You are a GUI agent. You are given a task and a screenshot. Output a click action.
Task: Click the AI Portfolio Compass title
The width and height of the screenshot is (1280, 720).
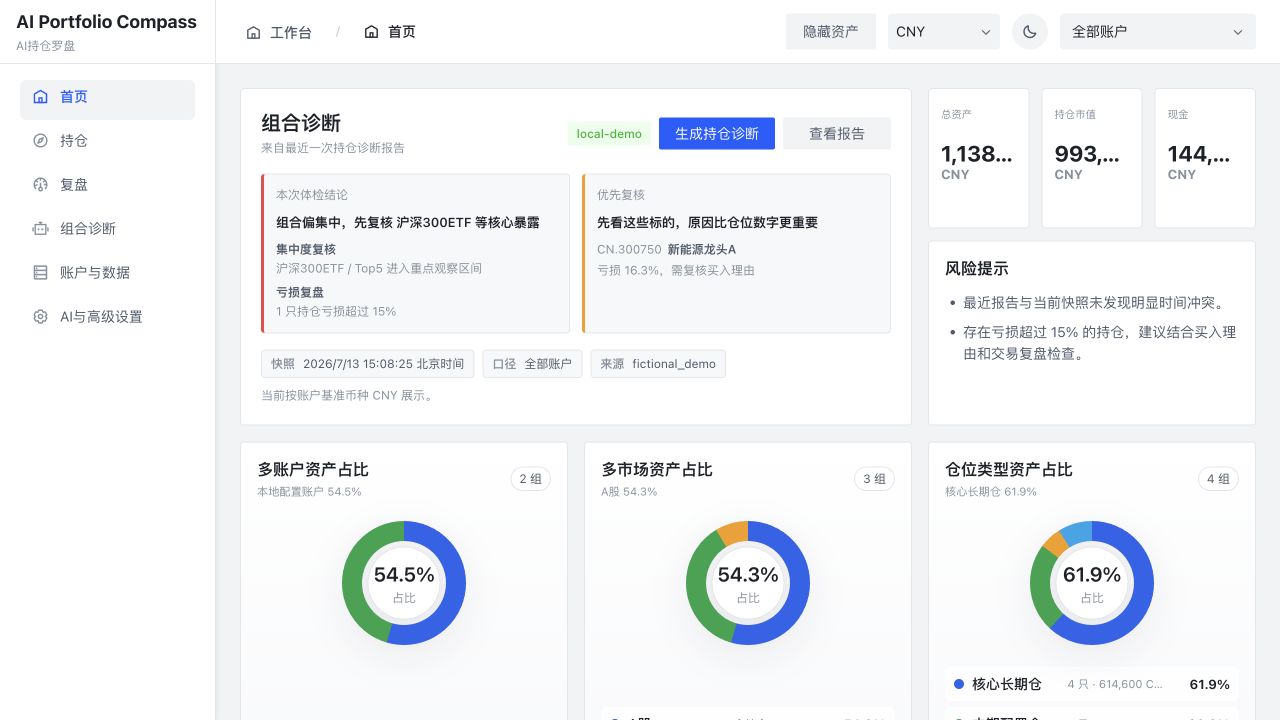106,22
